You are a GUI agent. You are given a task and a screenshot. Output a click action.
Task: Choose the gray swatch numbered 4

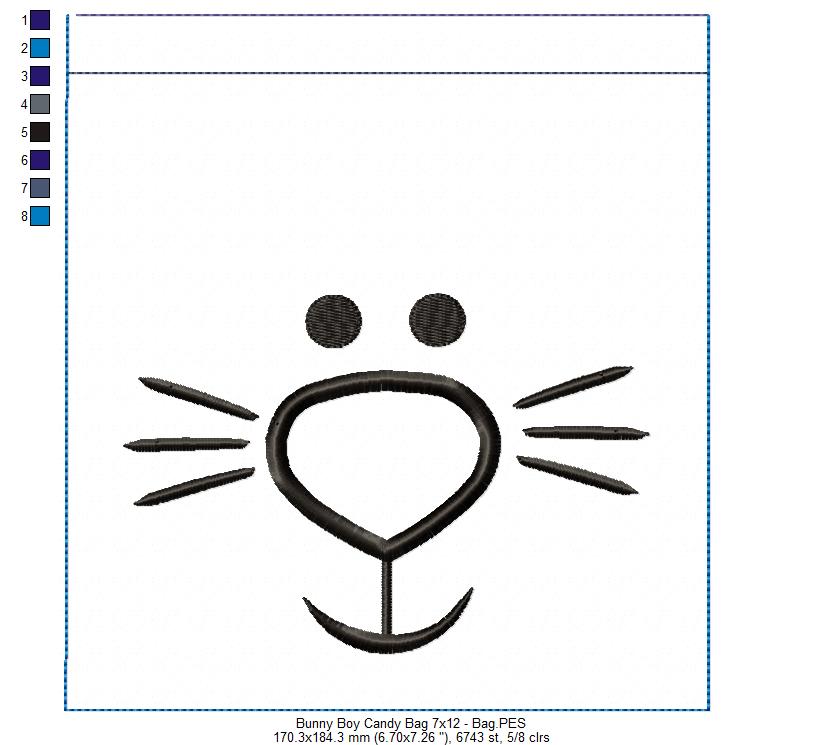point(40,103)
